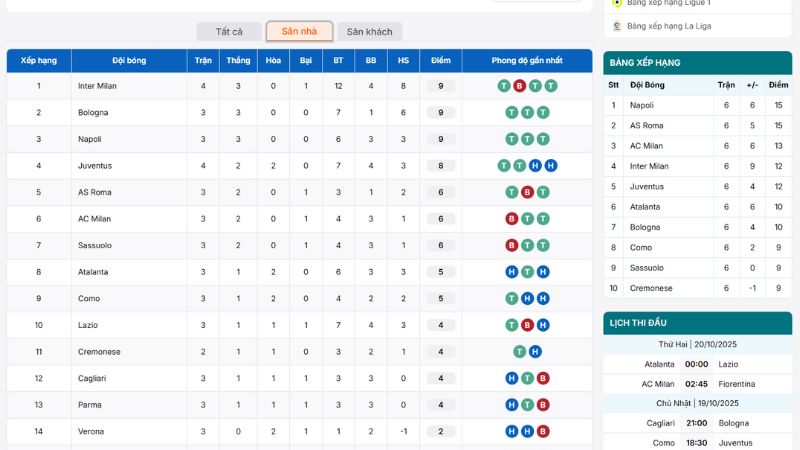Open the AC Milan vs Fiorentina fixture
The width and height of the screenshot is (800, 450).
coord(697,384)
